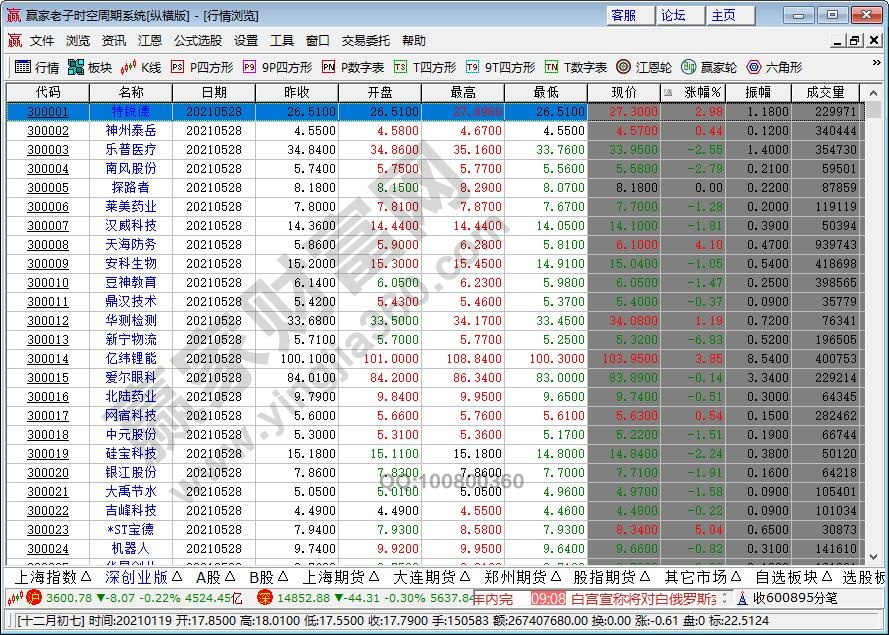Expand the 大连期货 futures list
889x635 pixels.
[x=437, y=577]
